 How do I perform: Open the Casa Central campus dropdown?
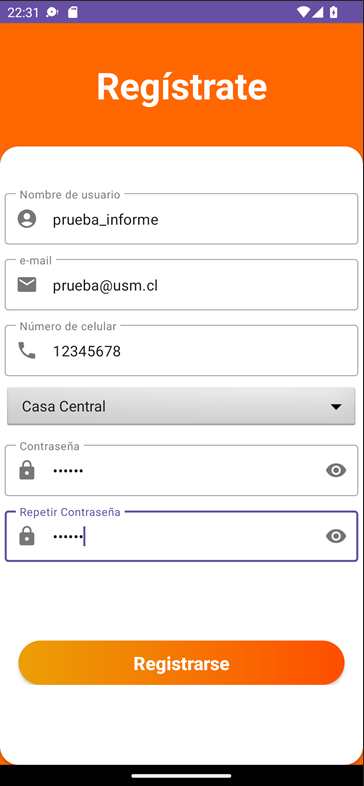click(181, 406)
